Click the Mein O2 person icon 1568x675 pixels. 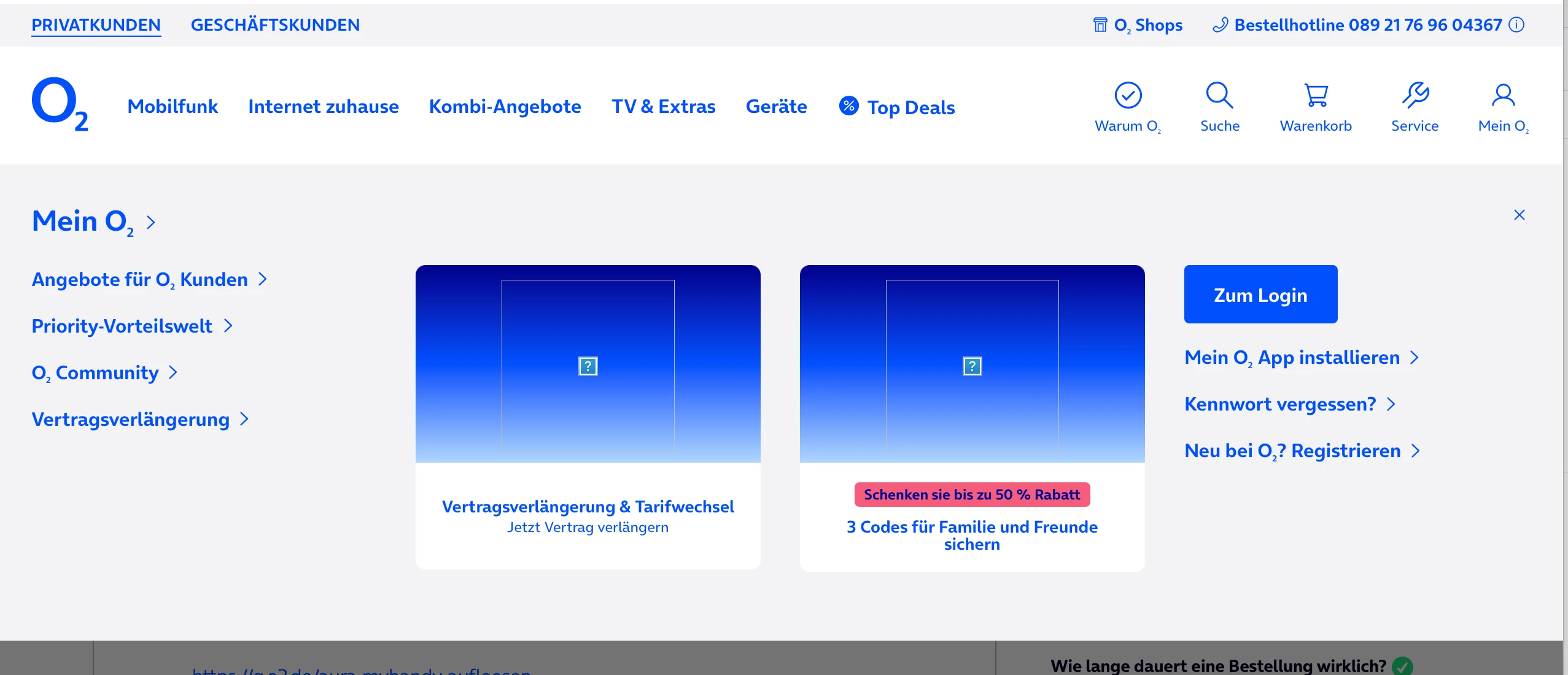[x=1503, y=96]
